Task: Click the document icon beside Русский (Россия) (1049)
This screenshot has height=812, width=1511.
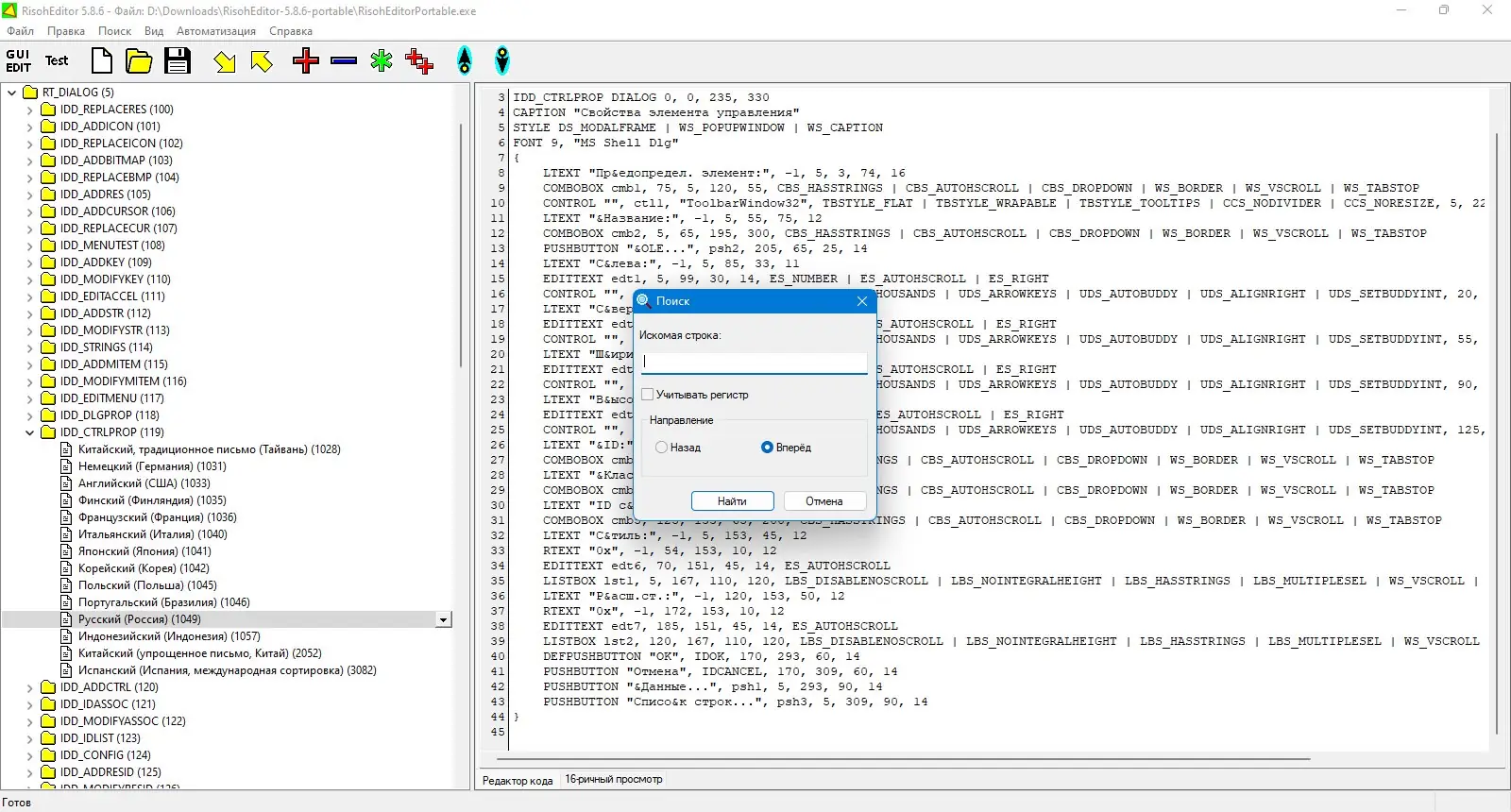Action: click(66, 619)
